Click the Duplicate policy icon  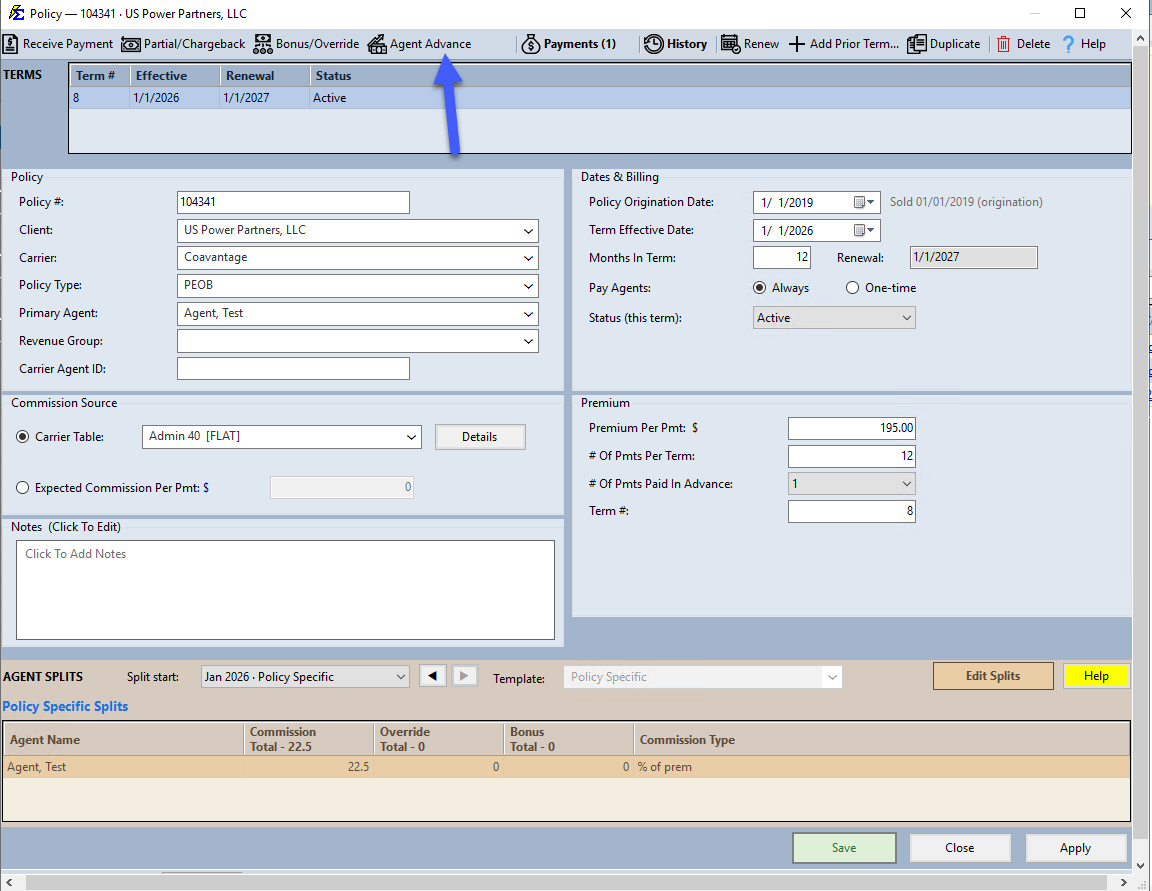pos(916,44)
